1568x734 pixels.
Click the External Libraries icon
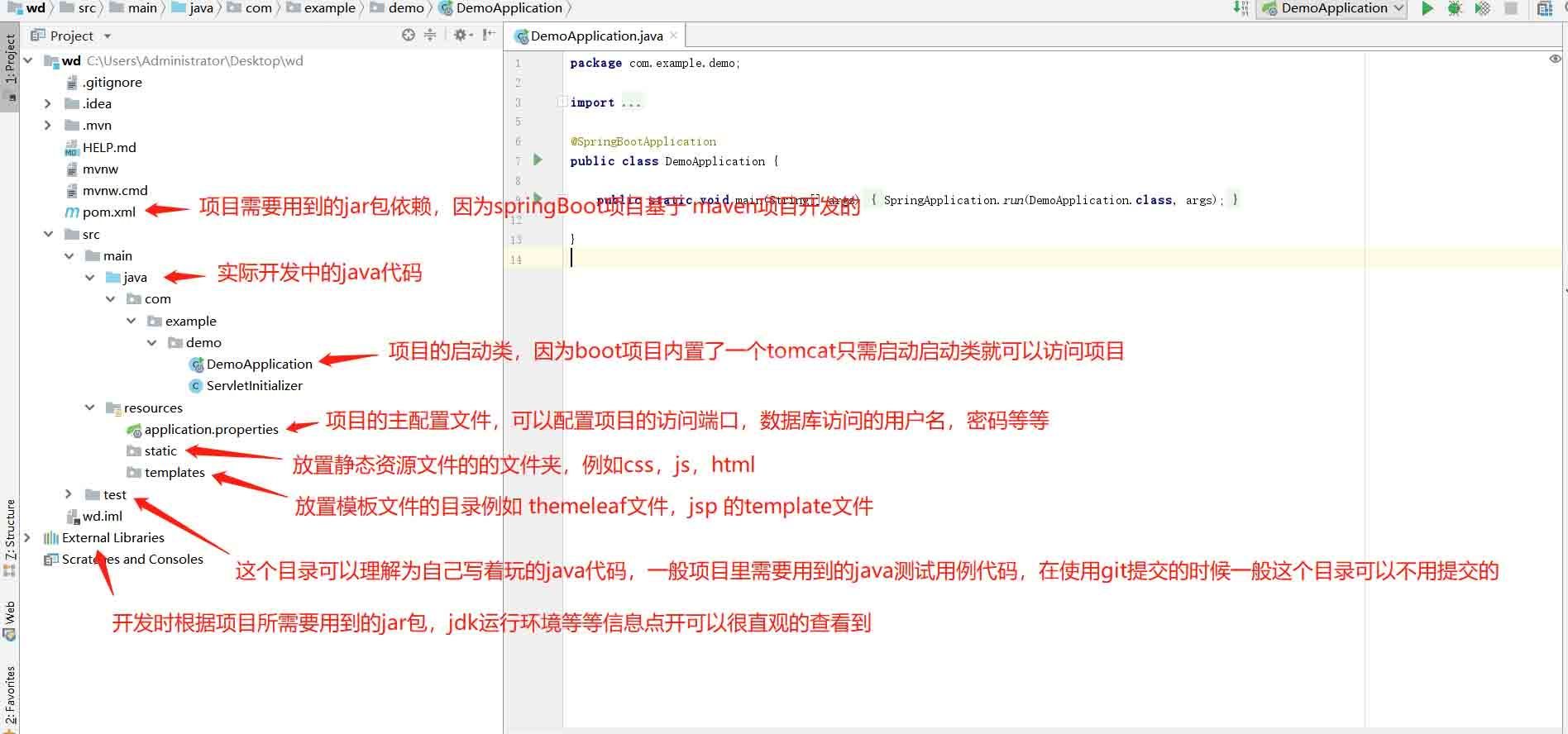click(51, 538)
